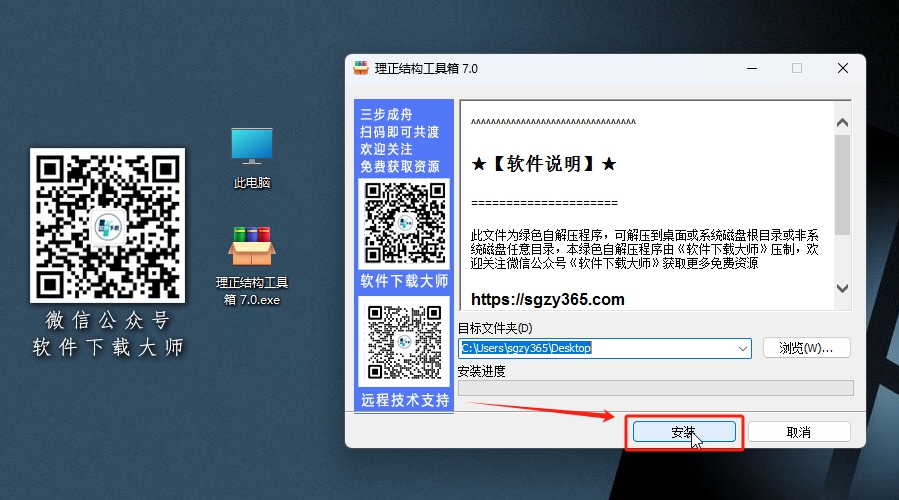This screenshot has height=500, width=899.
Task: Click the maximize button of installer window
Action: (x=797, y=68)
